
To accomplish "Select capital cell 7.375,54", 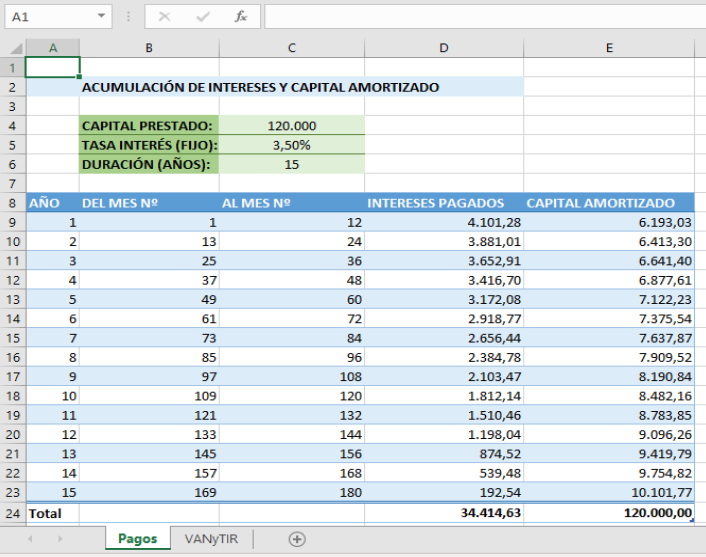I will coord(609,319).
